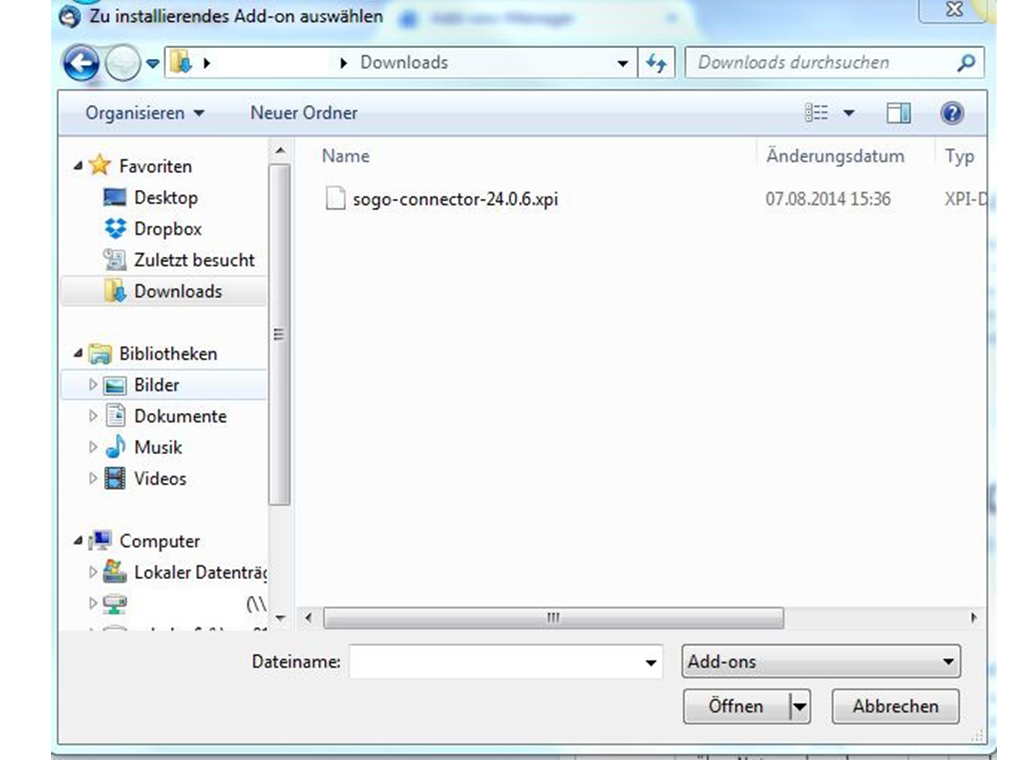
Task: Collapse the Favoriten group
Action: click(x=78, y=166)
